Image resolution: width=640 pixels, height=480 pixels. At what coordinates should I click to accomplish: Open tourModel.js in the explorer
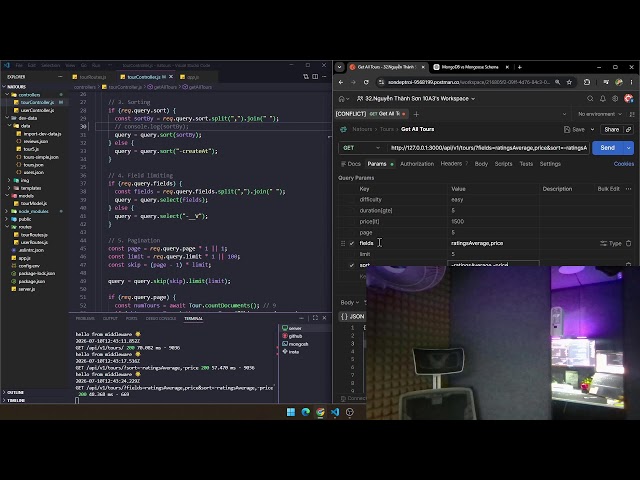click(x=34, y=203)
